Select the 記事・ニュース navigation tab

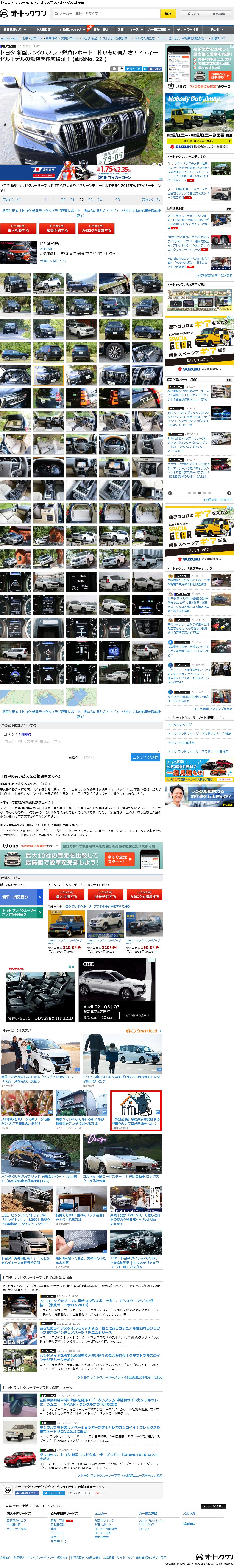pos(129,29)
